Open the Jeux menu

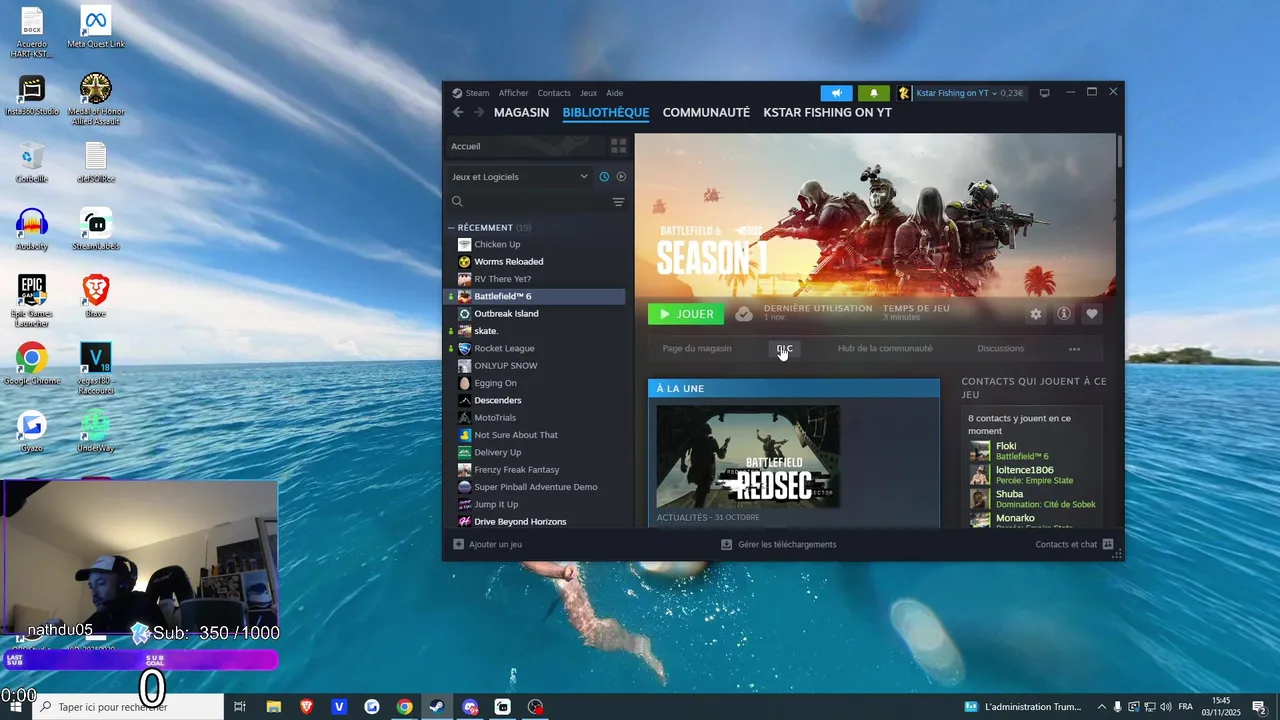coord(588,93)
